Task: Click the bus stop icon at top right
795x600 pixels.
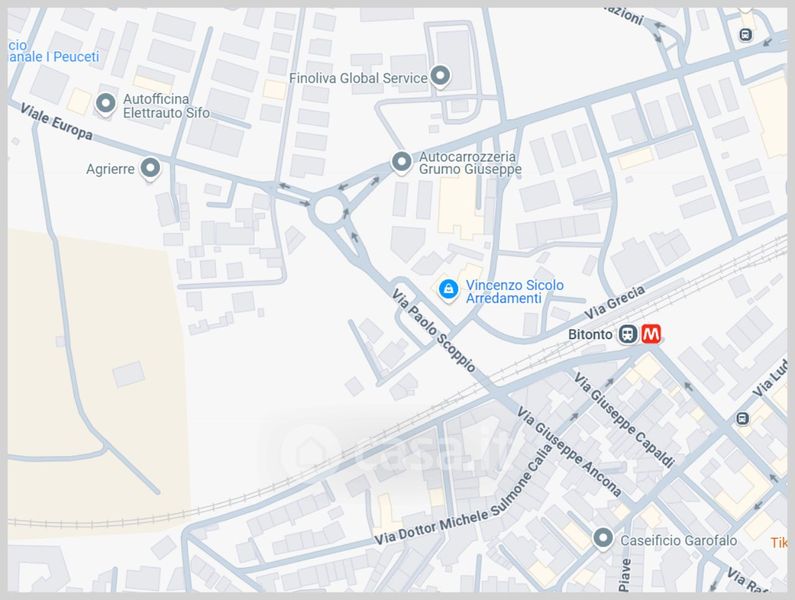Action: [745, 35]
